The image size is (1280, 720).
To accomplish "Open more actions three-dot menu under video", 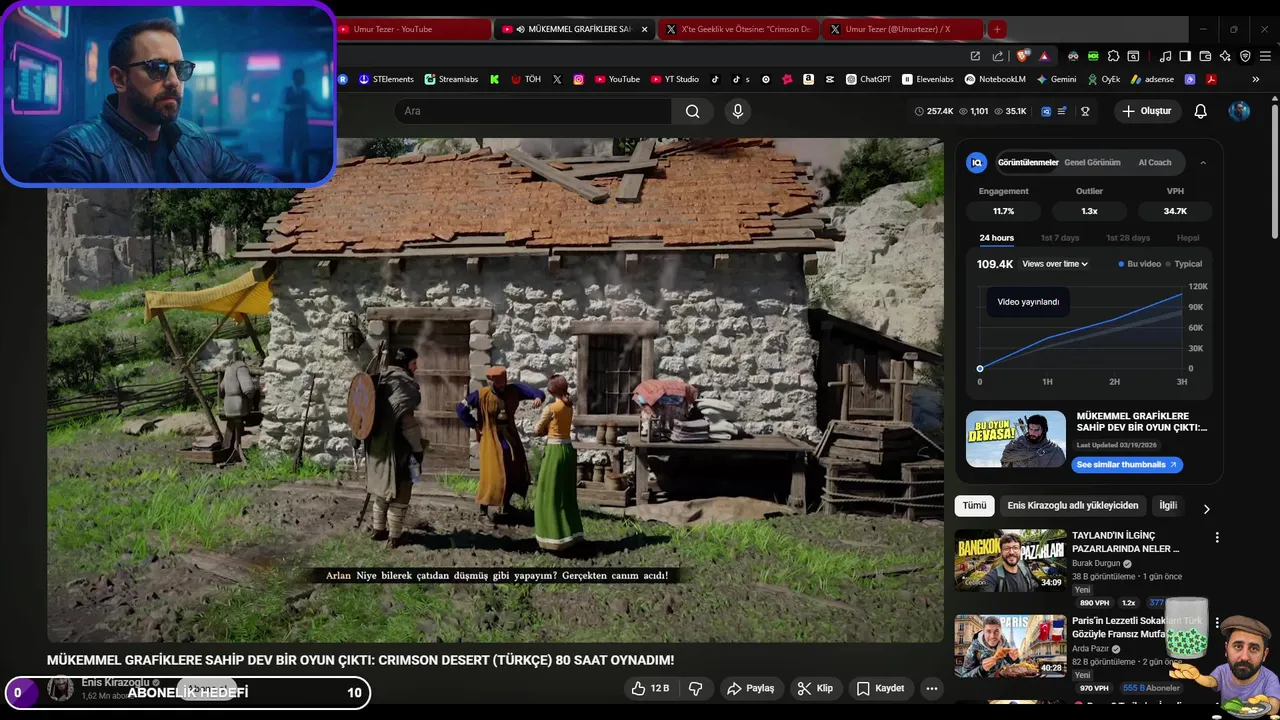I will click(932, 688).
